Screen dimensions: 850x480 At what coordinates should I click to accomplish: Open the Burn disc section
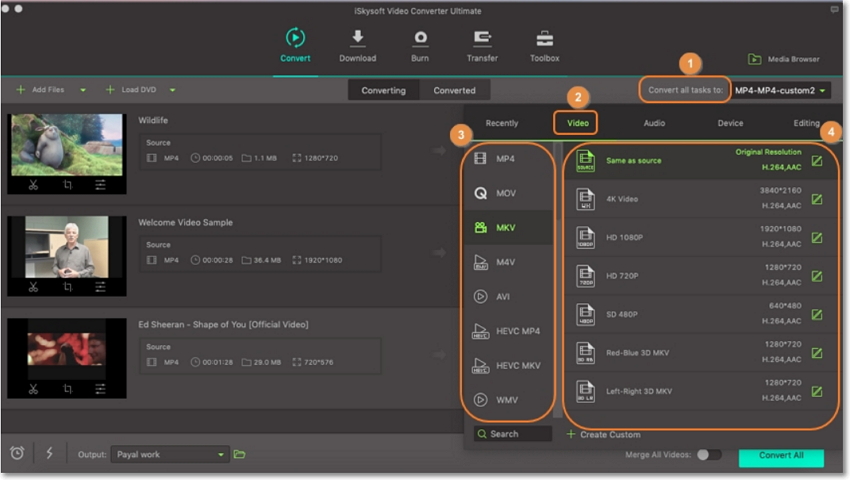click(x=421, y=39)
